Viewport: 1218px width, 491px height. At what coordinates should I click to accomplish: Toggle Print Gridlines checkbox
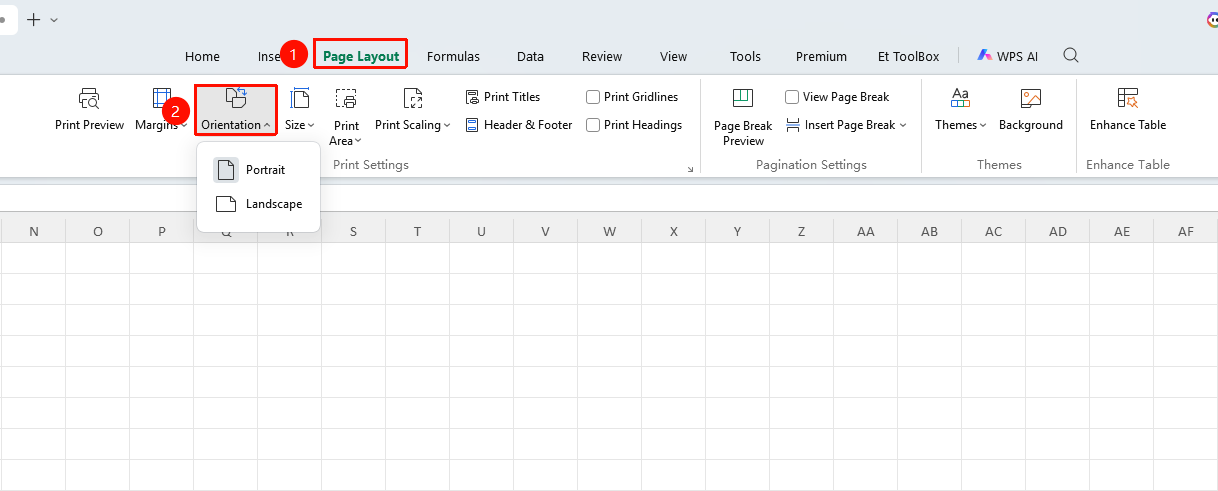593,97
